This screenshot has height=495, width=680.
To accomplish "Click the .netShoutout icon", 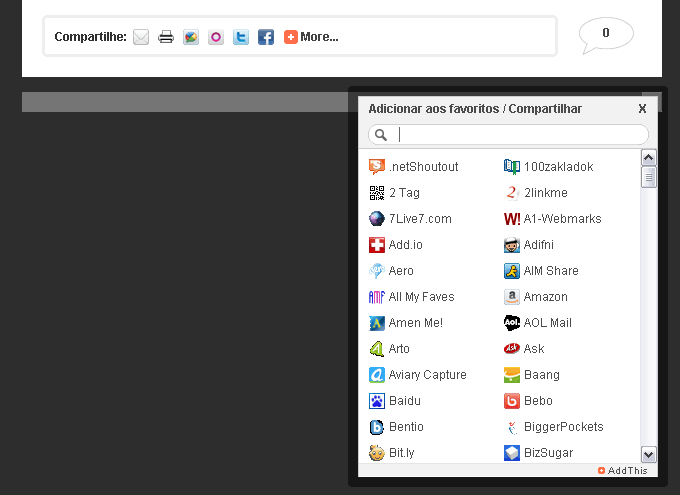I will coord(376,166).
